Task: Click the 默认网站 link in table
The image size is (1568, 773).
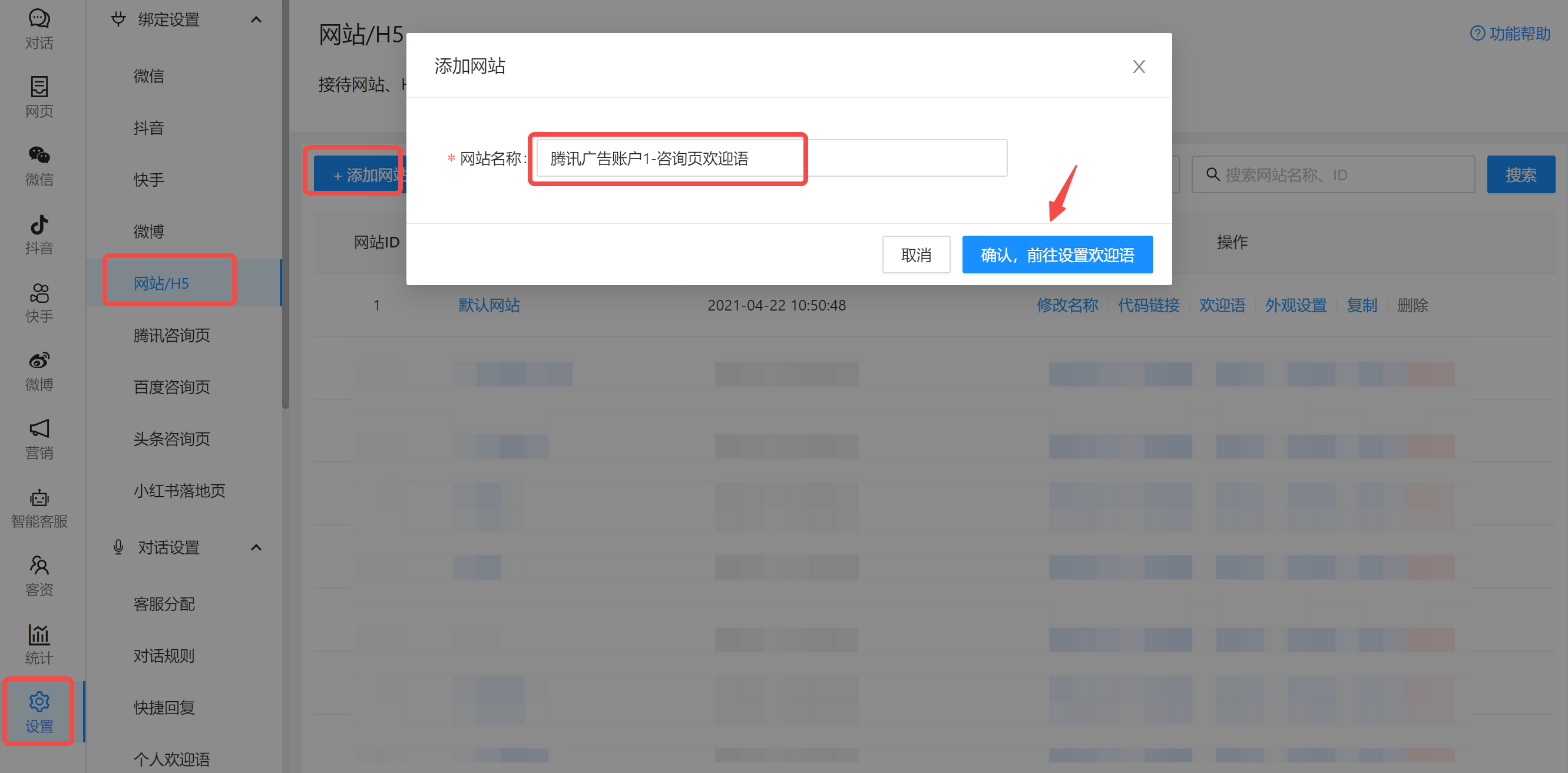Action: click(x=489, y=305)
